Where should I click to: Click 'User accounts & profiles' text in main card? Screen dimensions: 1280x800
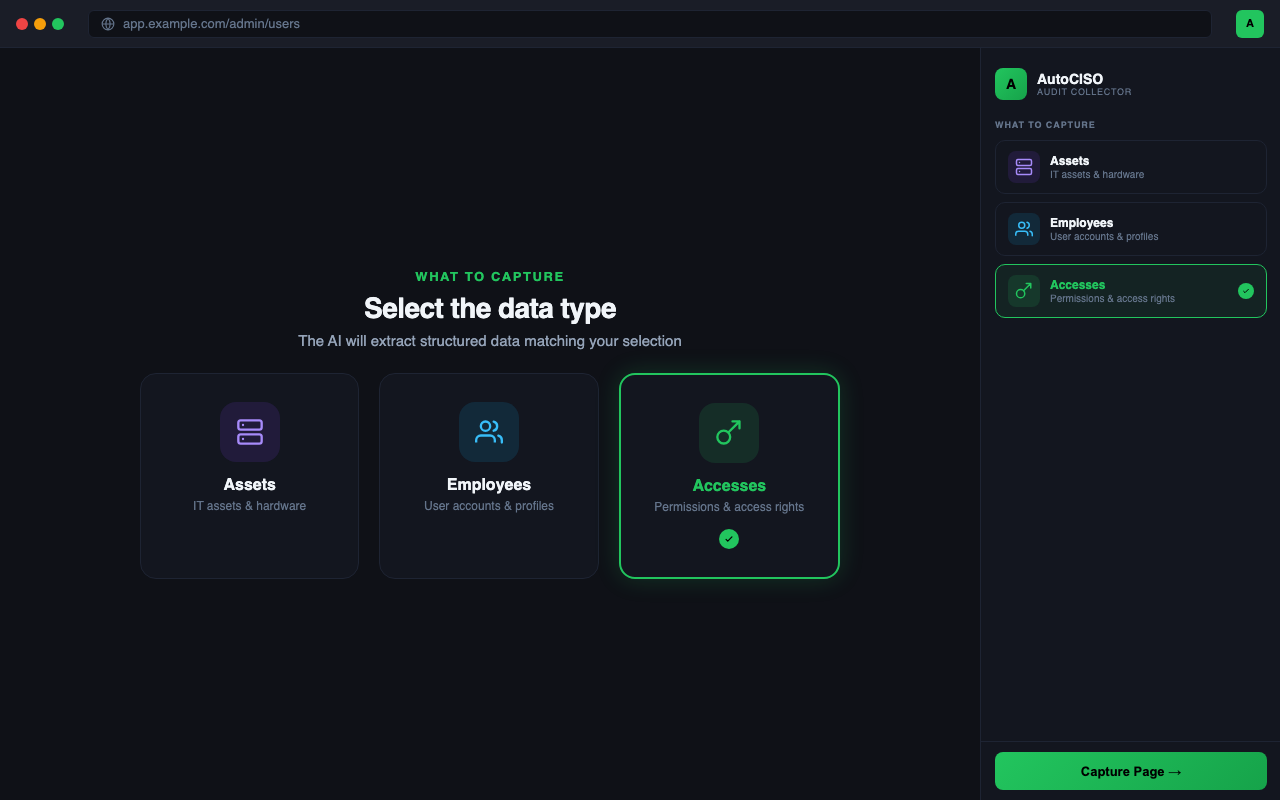489,506
